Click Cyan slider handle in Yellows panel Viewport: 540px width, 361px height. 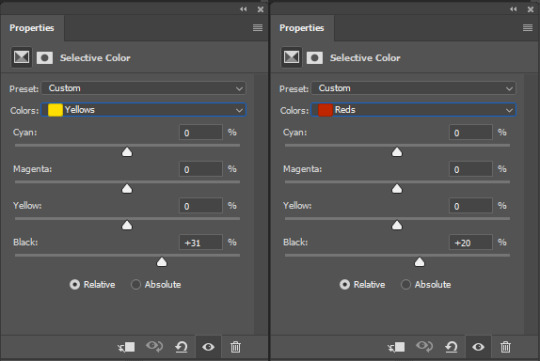tap(127, 152)
